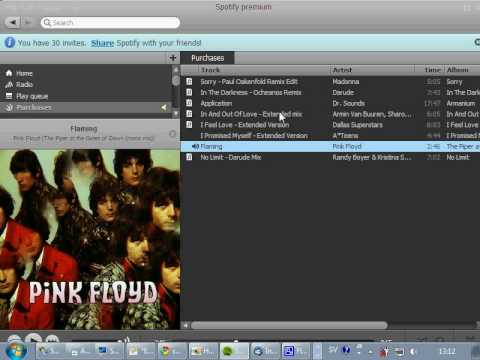Viewport: 480px width, 360px height.
Task: Click artist Randy Boyer & Kristina S...
Action: click(x=371, y=157)
